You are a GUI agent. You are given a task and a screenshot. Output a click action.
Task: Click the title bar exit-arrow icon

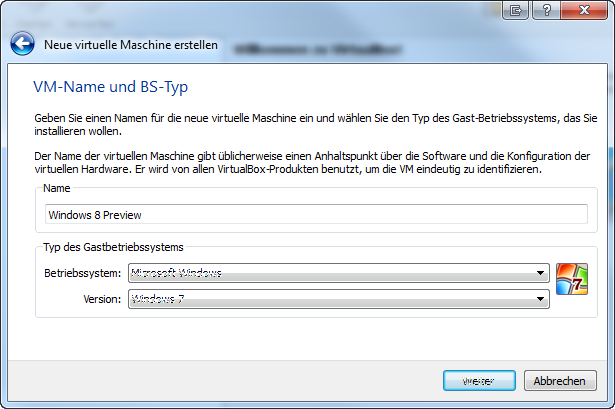(x=516, y=10)
